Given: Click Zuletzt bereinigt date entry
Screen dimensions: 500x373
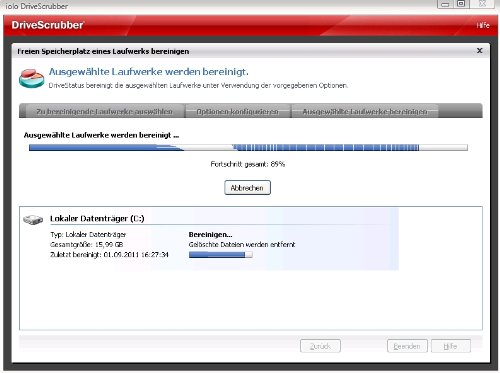Looking at the screenshot, I should tap(109, 255).
